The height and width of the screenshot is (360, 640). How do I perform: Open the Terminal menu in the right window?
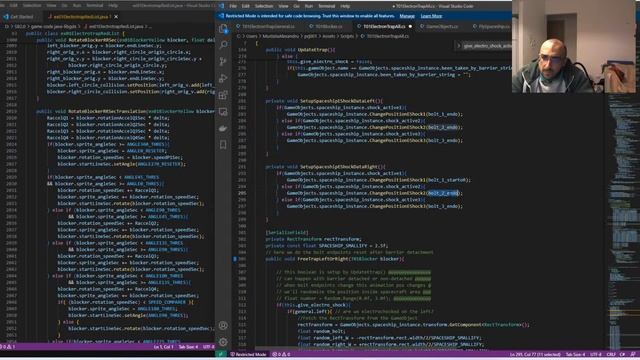click(x=327, y=6)
